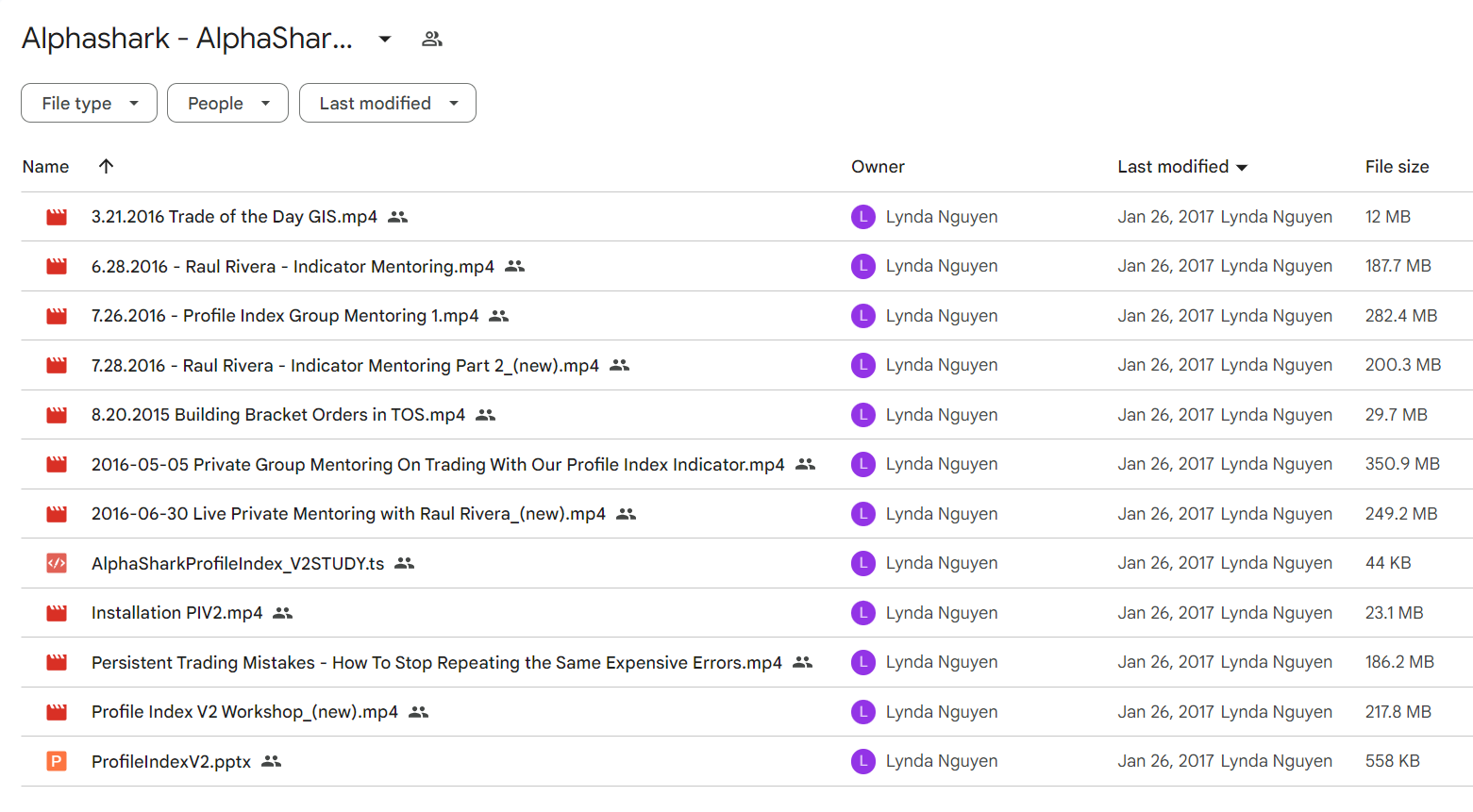Reverse sort direction with the Name arrow
The image size is (1473, 812).
point(106,166)
